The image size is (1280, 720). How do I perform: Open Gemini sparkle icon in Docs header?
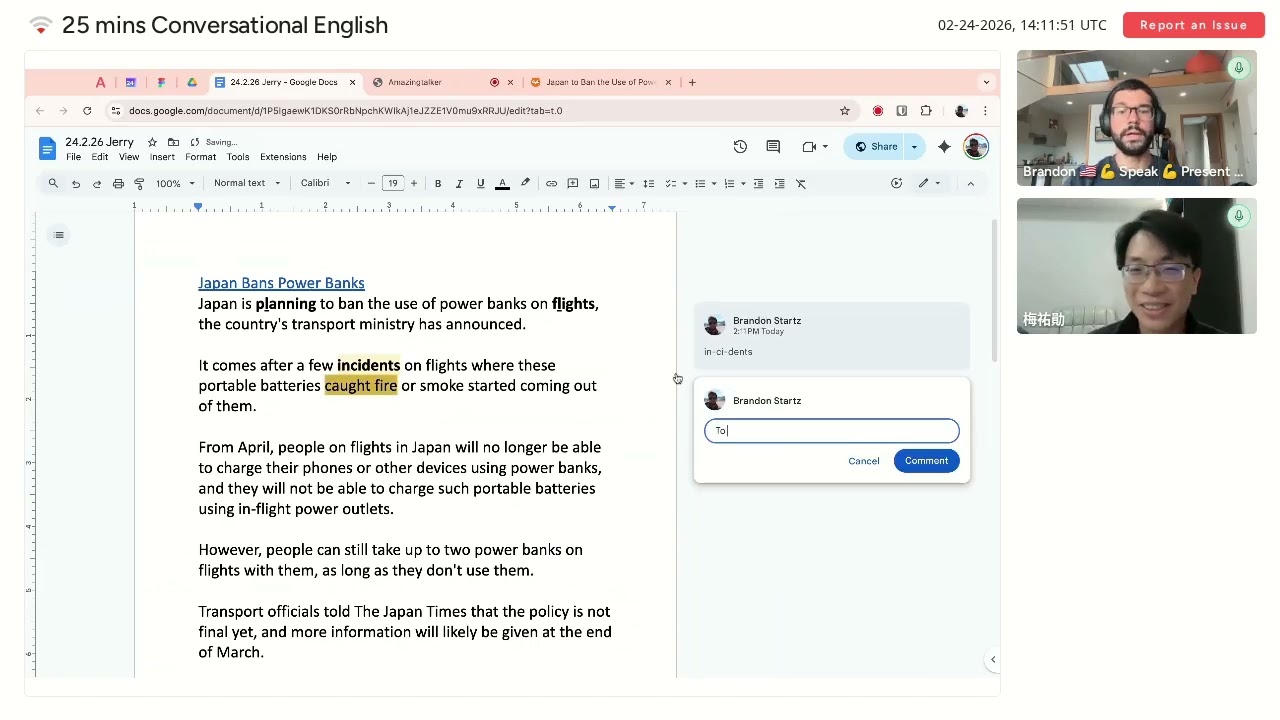point(944,147)
